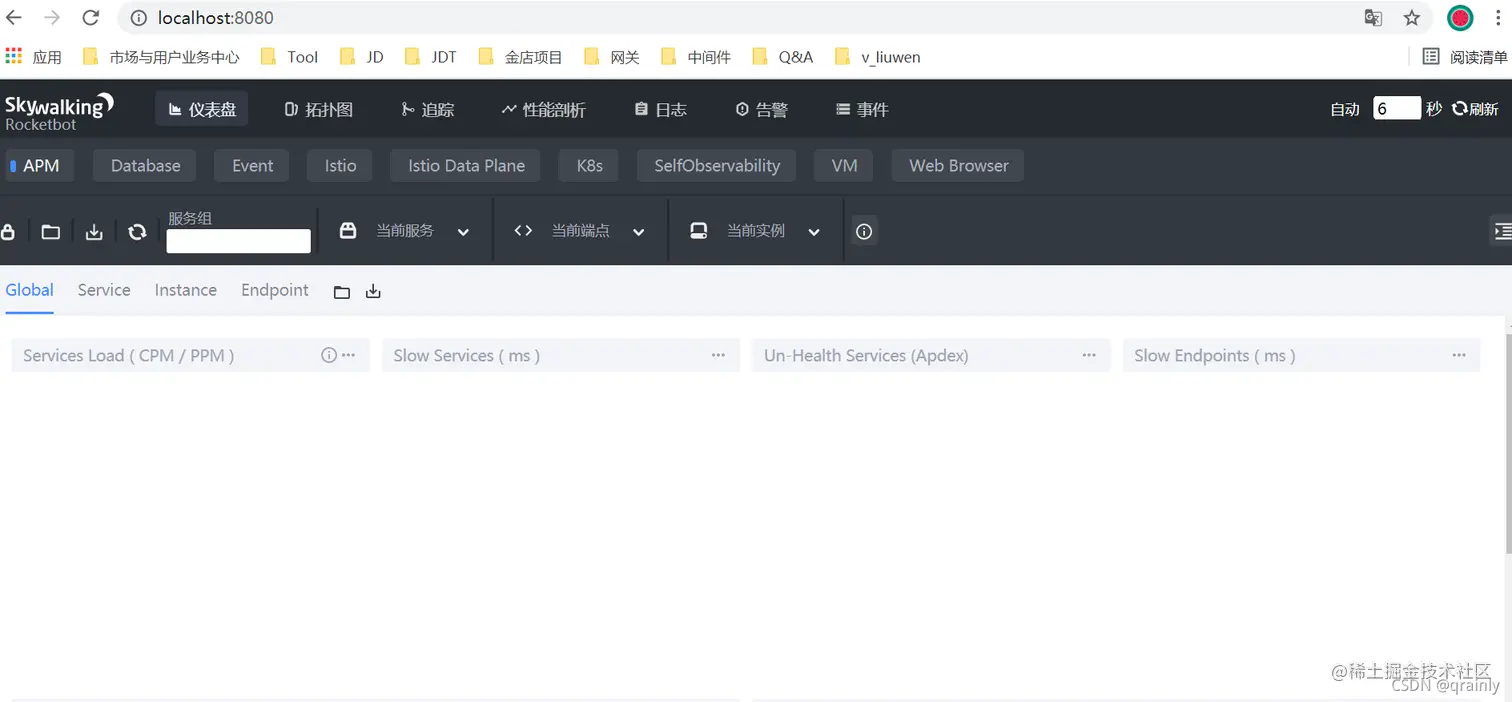The height and width of the screenshot is (702, 1512).
Task: Open the 网关 bookmark folder
Action: [612, 57]
